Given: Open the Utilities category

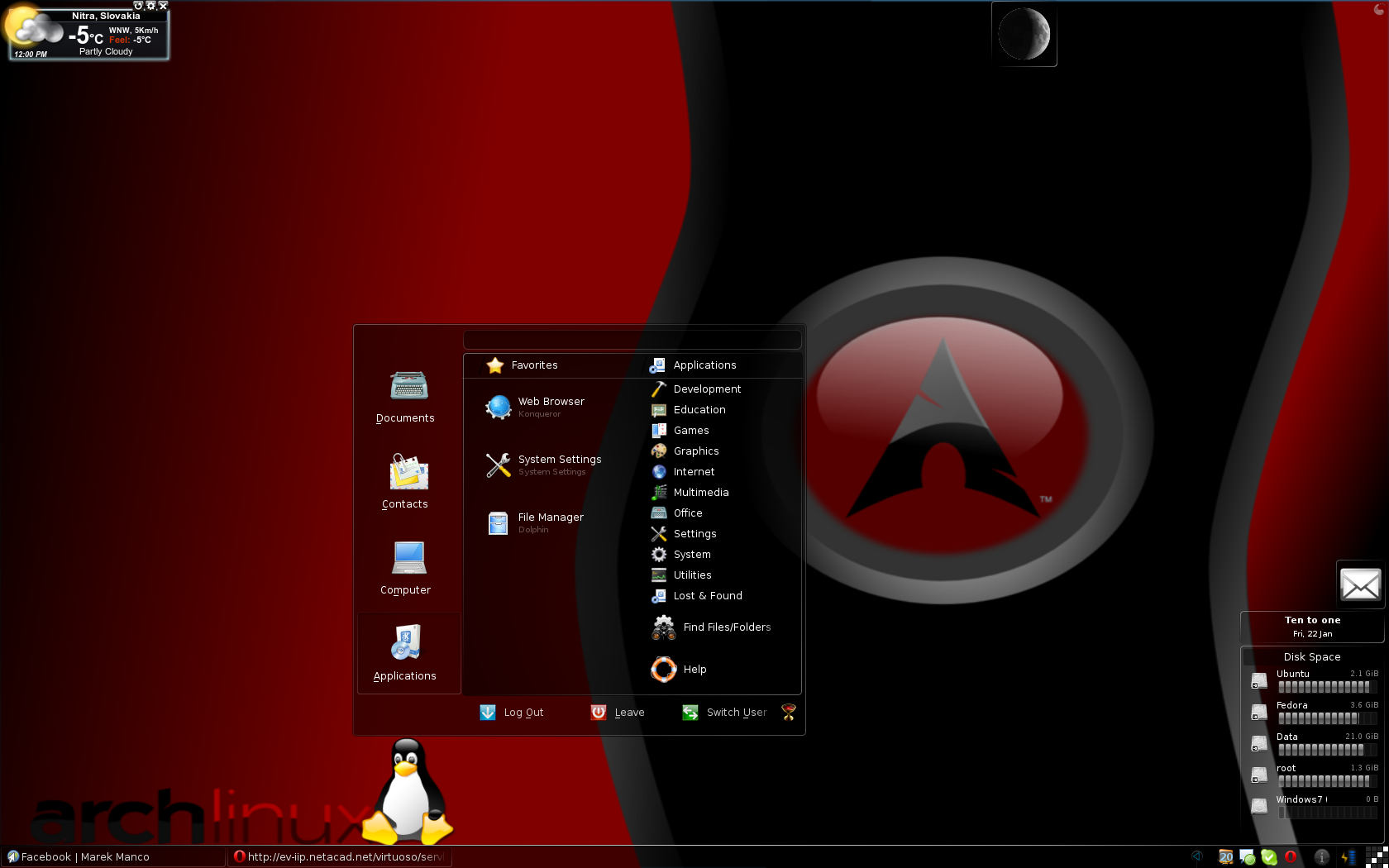Looking at the screenshot, I should pyautogui.click(x=681, y=575).
